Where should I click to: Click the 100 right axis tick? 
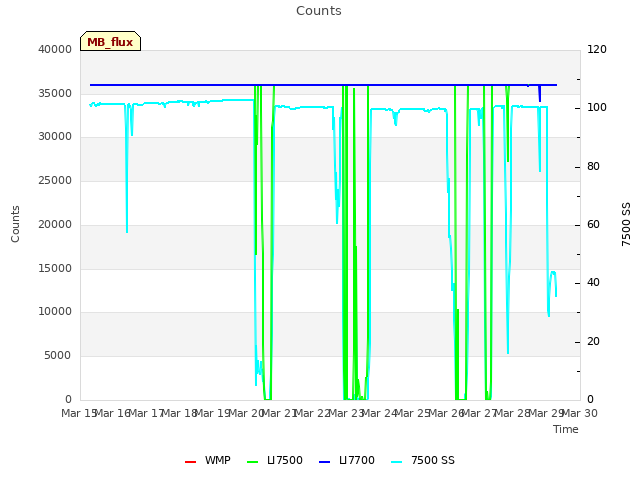(597, 108)
